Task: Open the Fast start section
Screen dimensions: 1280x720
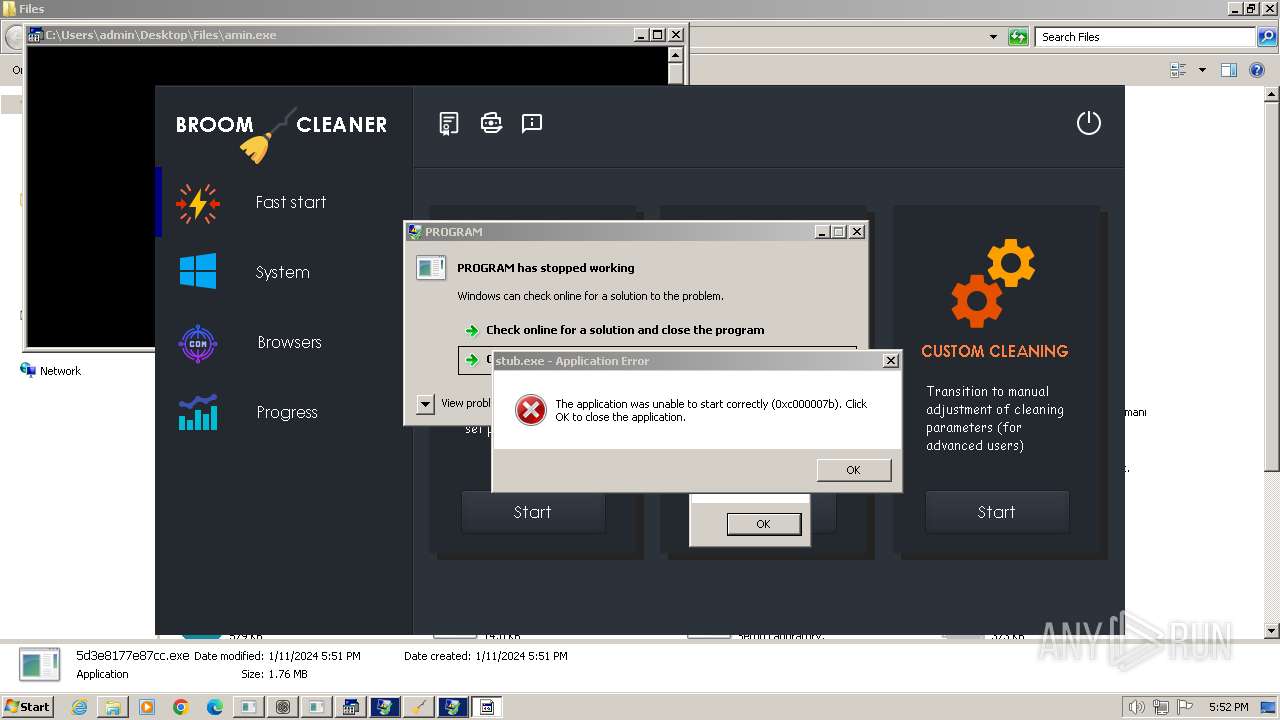Action: pos(290,202)
